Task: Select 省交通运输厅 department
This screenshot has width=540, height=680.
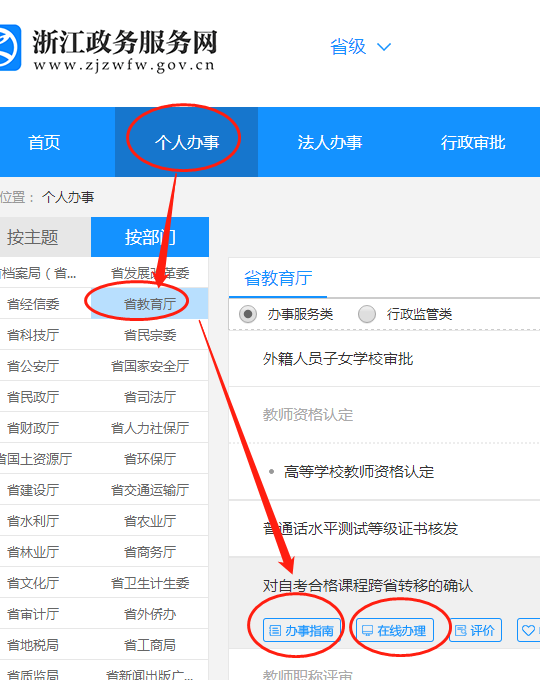Action: point(150,490)
